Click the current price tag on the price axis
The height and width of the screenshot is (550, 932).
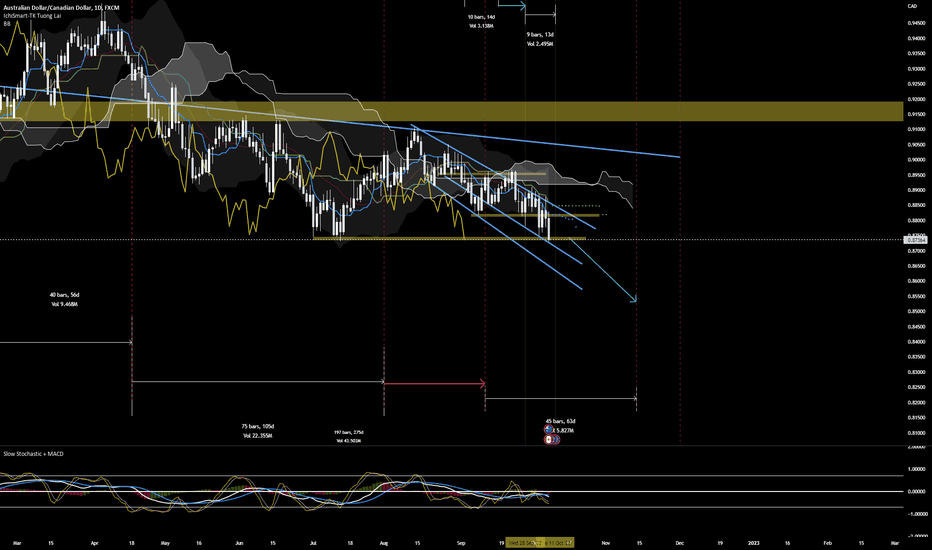pyautogui.click(x=915, y=240)
